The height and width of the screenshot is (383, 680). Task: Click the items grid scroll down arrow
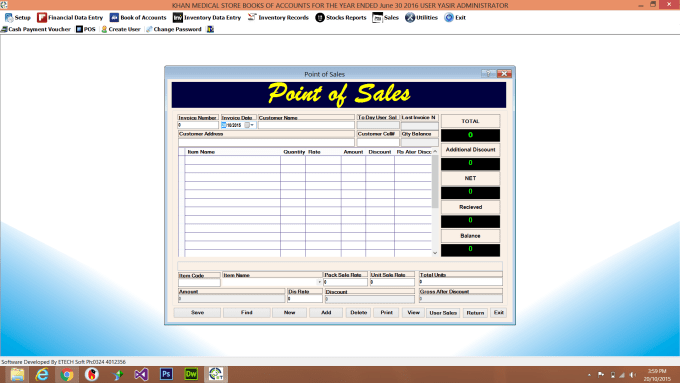point(435,253)
